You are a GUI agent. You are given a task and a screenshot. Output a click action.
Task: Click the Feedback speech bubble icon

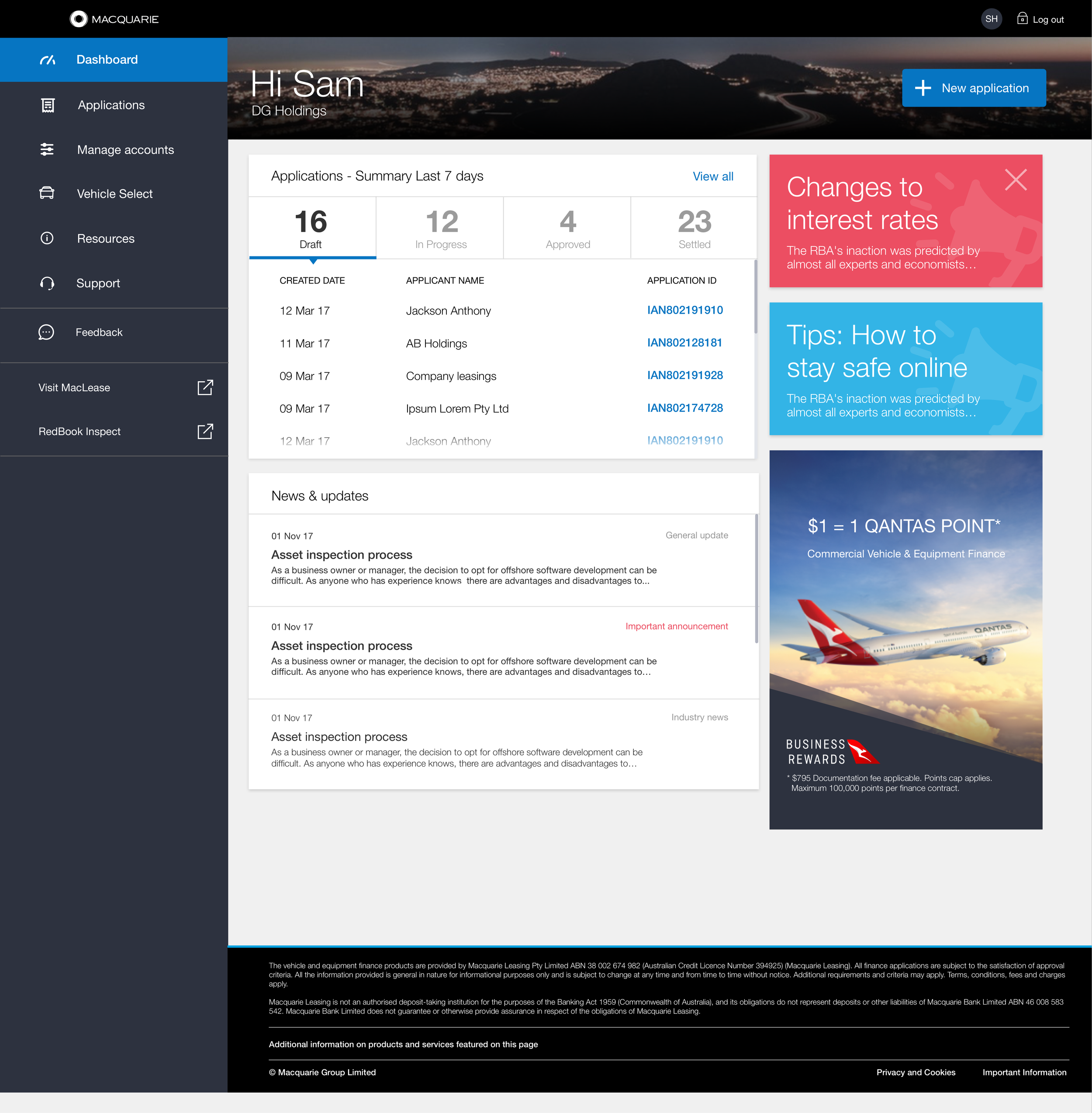click(x=46, y=332)
